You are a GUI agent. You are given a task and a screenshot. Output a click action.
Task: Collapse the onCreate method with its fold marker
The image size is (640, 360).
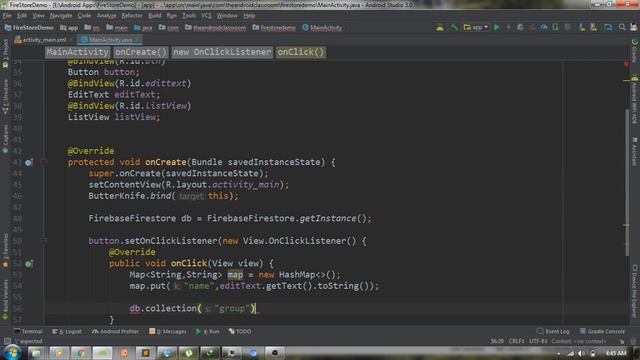[x=44, y=162]
